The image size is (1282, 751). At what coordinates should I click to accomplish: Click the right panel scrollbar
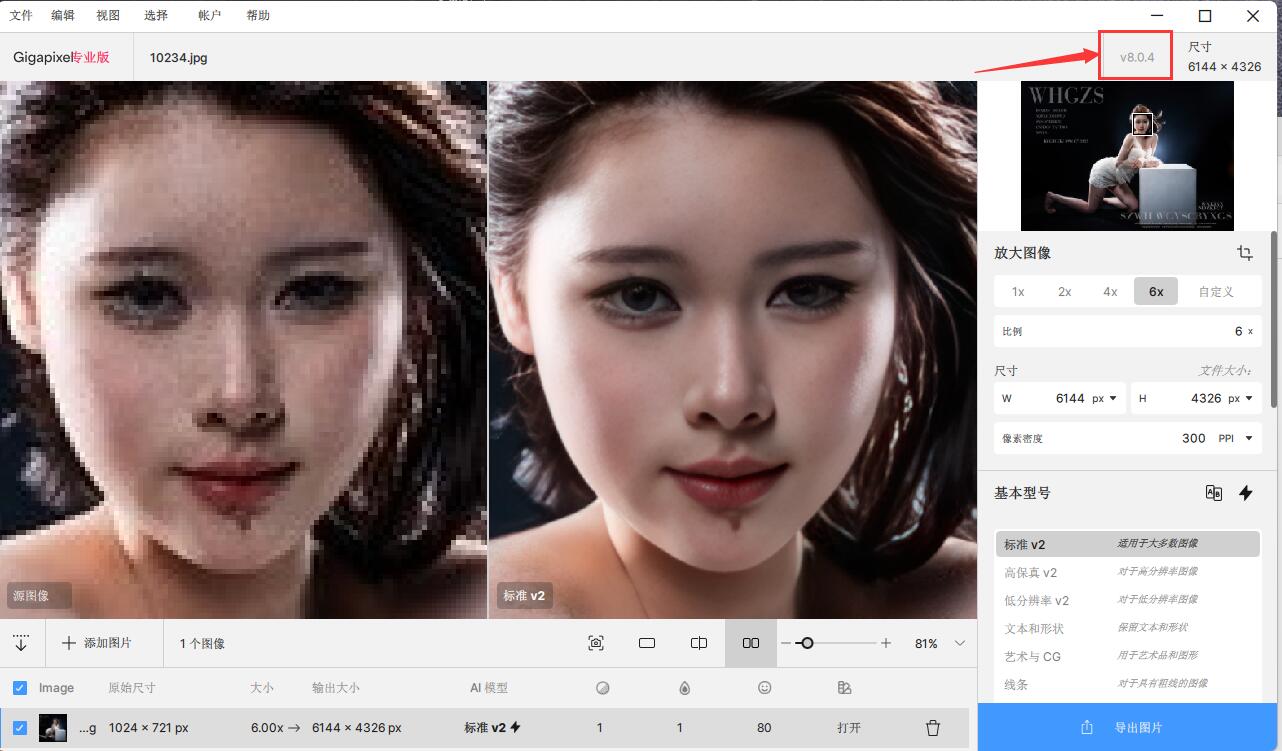[1273, 318]
